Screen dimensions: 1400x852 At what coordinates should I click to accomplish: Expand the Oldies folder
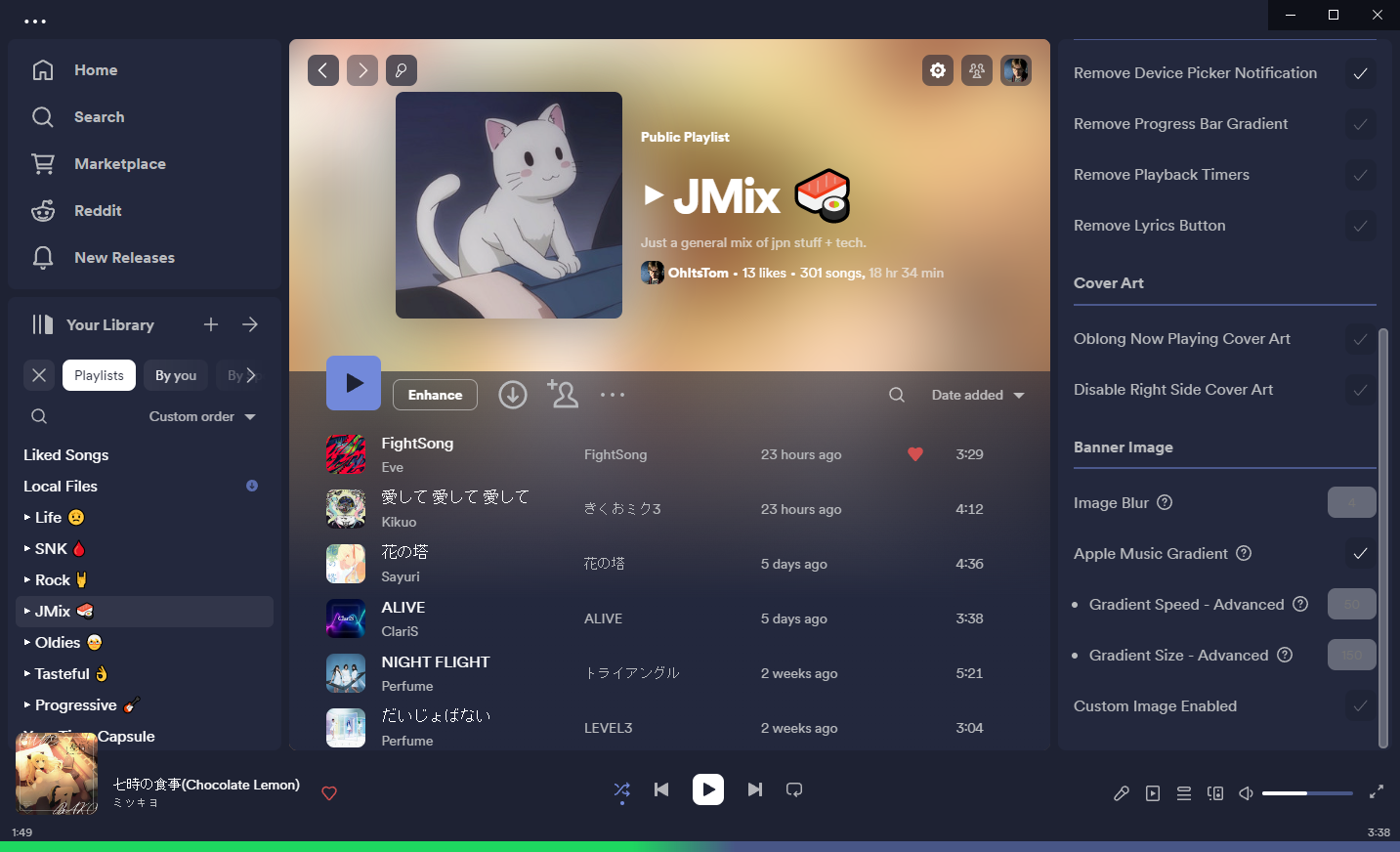[27, 642]
